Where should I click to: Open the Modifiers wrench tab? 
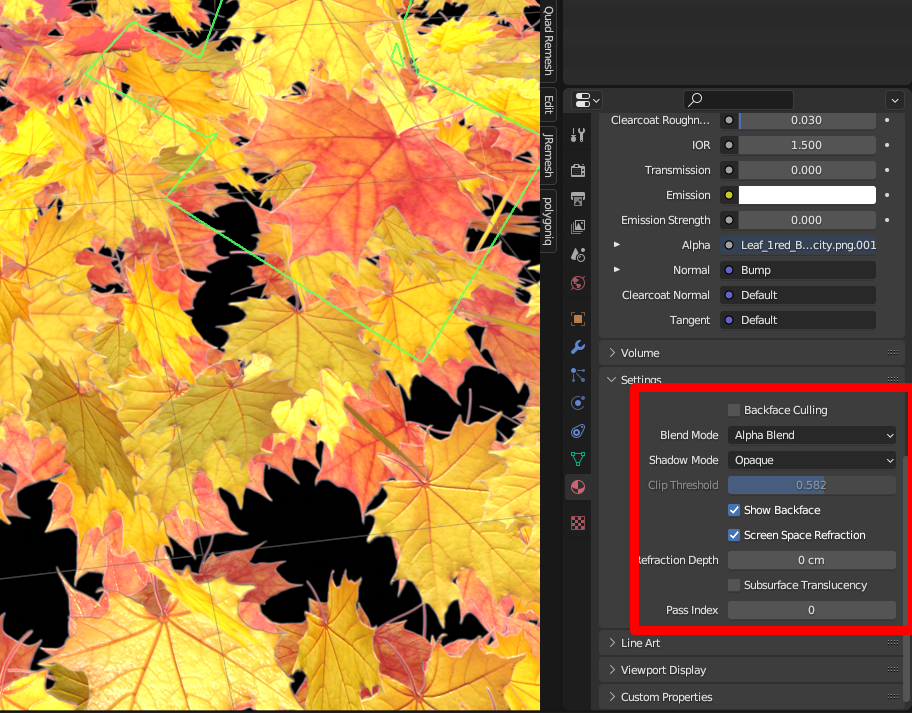[577, 347]
